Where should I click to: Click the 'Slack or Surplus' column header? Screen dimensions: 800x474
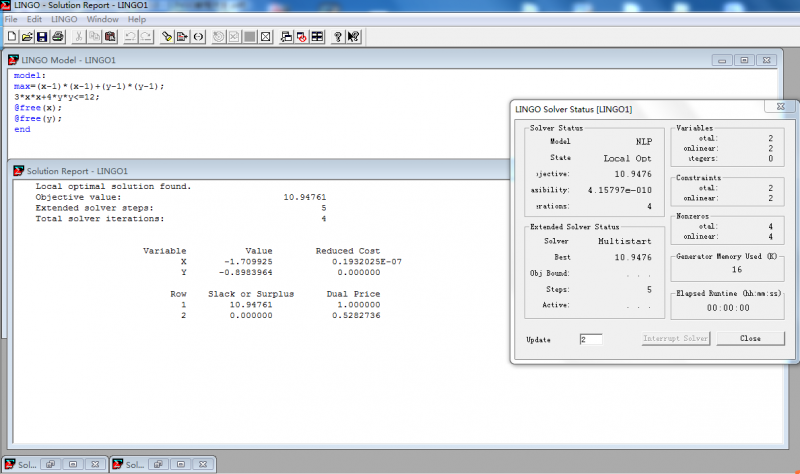tap(251, 294)
